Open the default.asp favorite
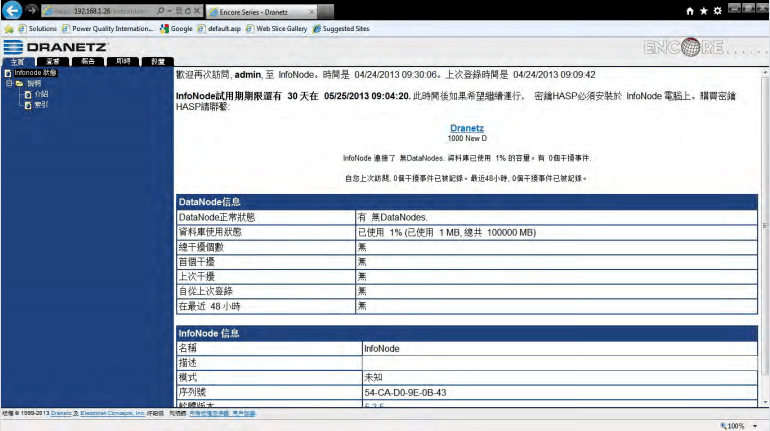This screenshot has width=770, height=431. click(x=219, y=29)
